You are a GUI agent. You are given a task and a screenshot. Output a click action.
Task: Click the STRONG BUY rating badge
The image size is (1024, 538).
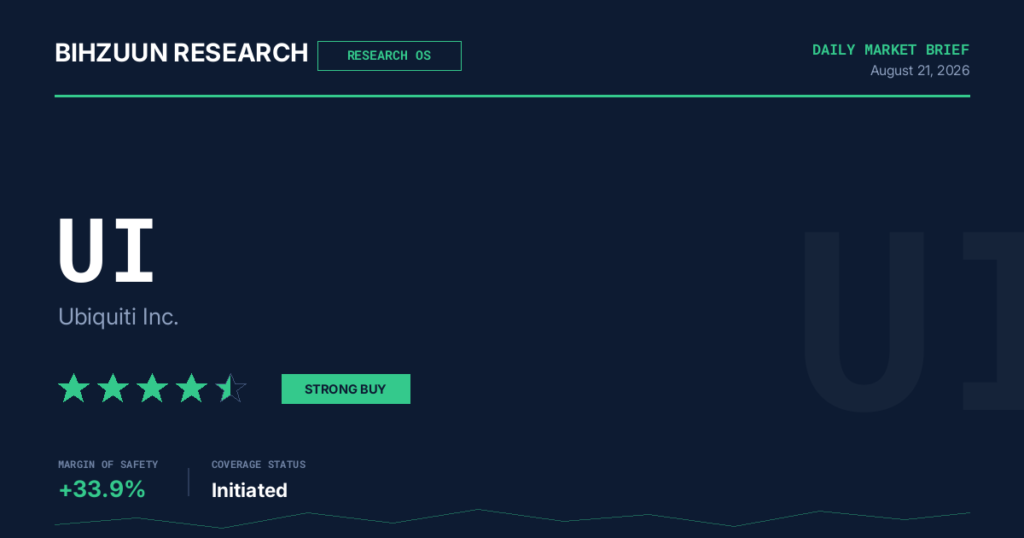pos(345,389)
